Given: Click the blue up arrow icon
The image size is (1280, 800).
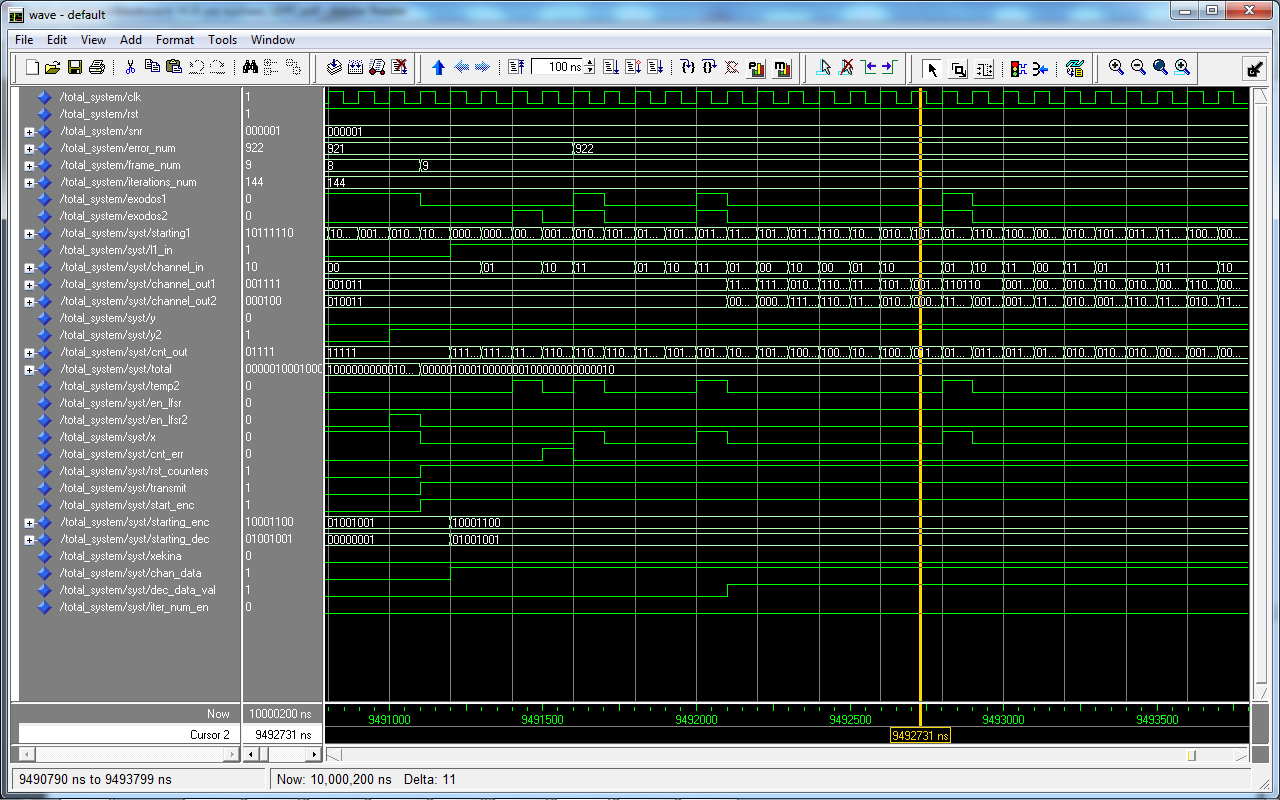Looking at the screenshot, I should pos(438,68).
